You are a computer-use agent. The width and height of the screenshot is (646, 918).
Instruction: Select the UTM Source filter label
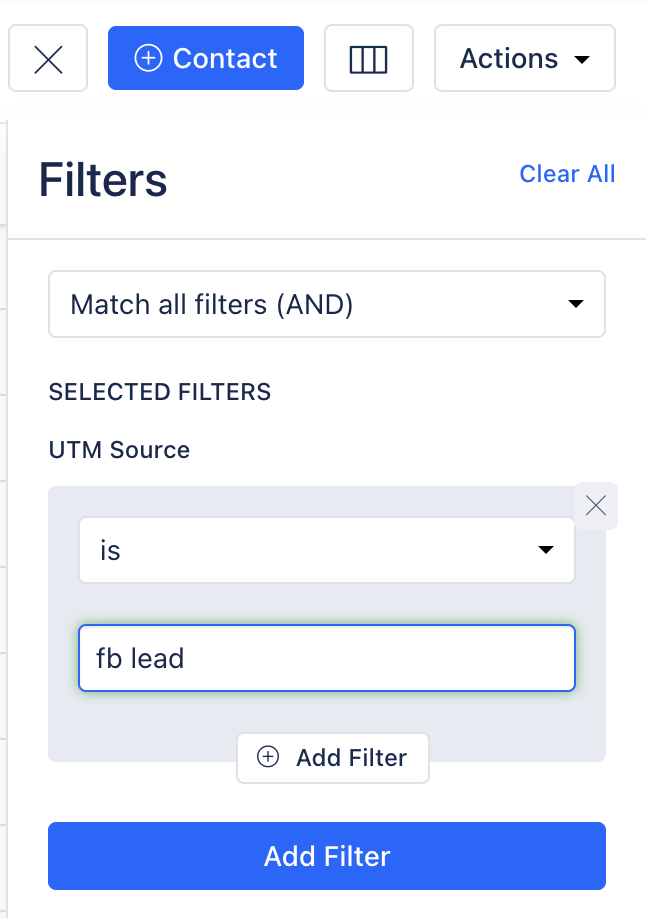[119, 450]
